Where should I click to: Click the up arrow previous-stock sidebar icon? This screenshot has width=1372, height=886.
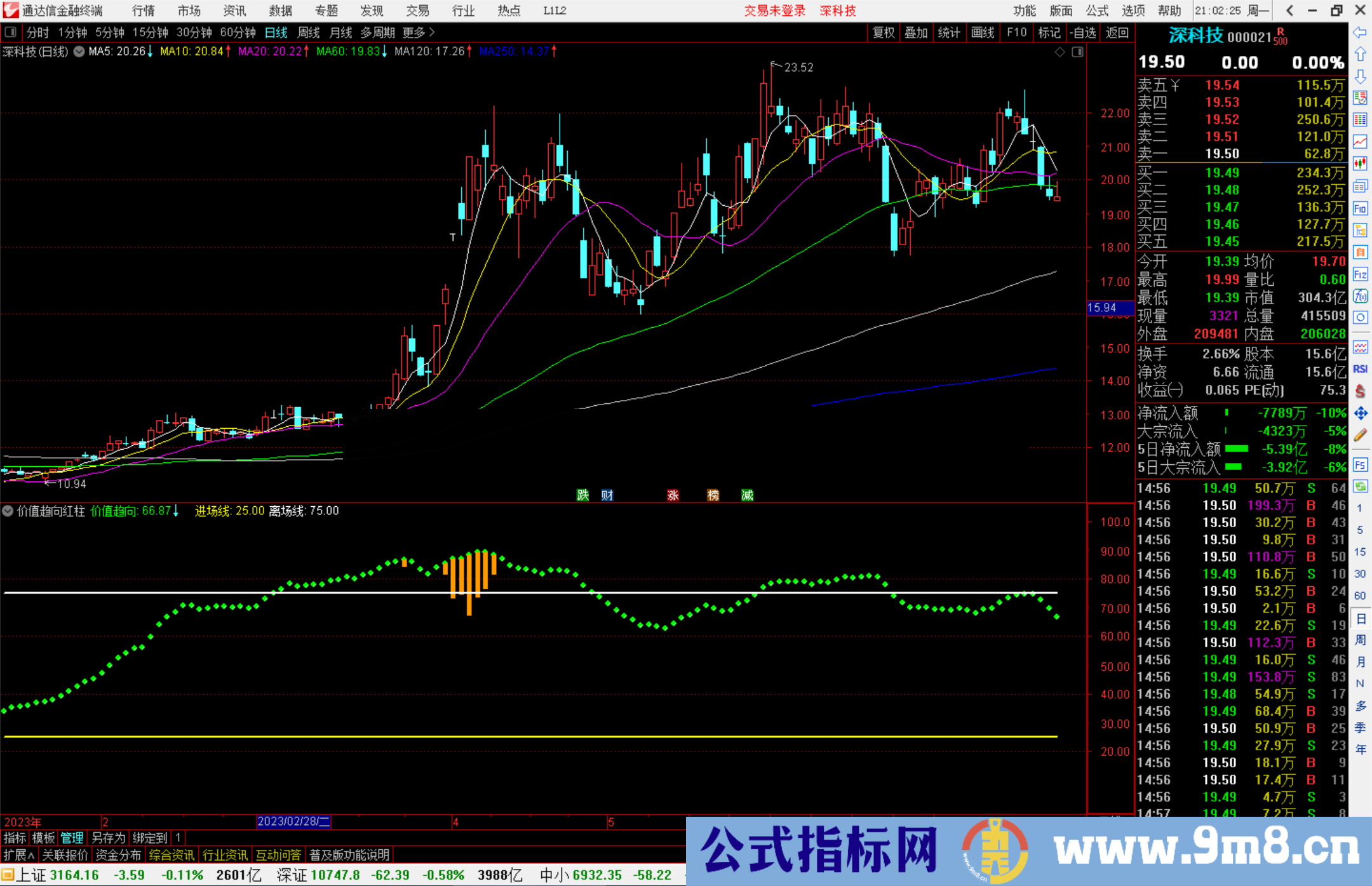(x=1360, y=55)
